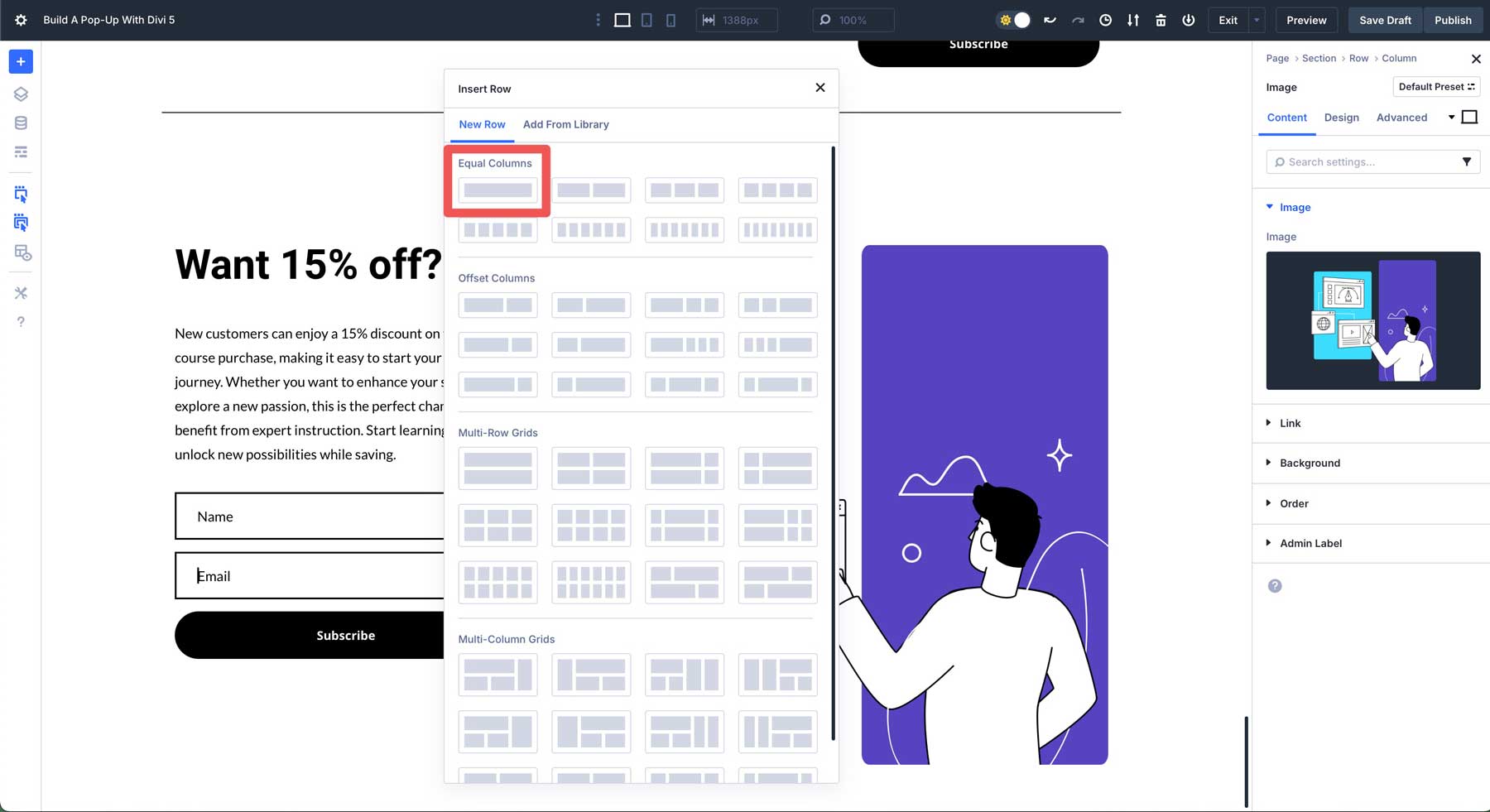Expand the Admin Label section
Viewport: 1490px width, 812px height.
(x=1310, y=543)
